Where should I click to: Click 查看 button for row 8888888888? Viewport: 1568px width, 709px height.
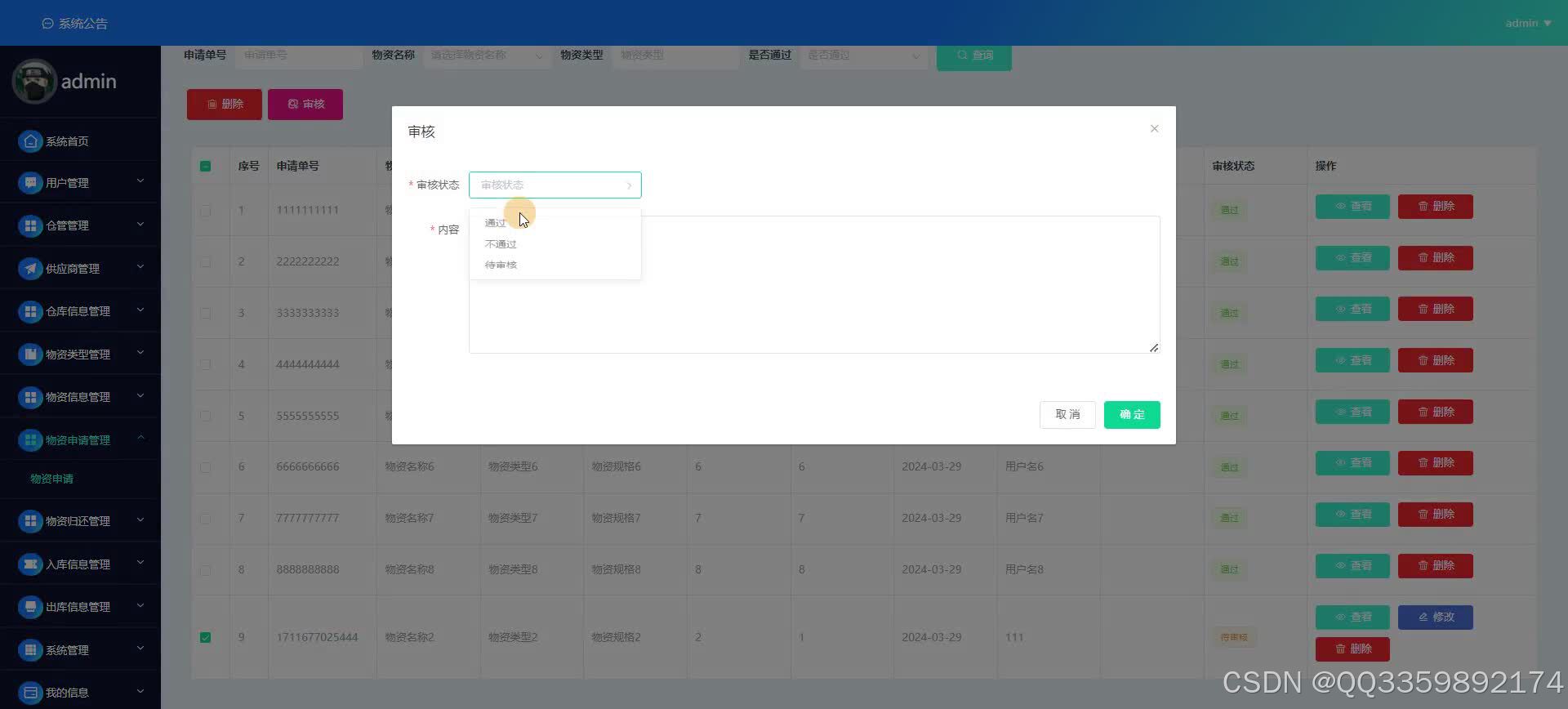1352,566
